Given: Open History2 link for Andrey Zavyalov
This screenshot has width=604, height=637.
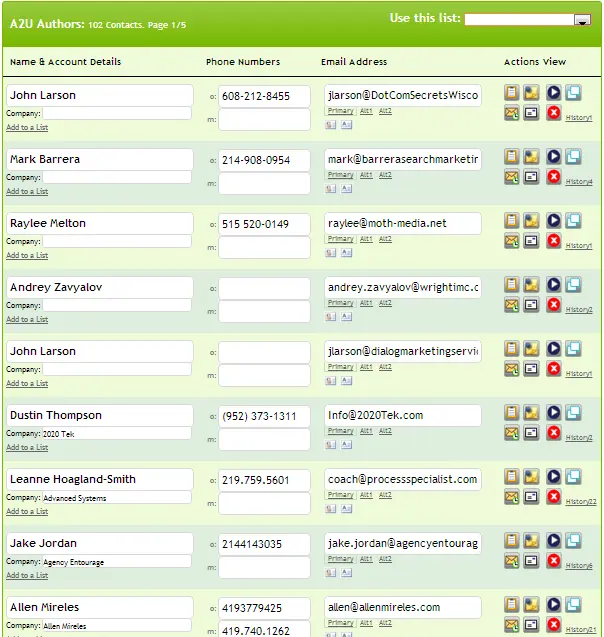Looking at the screenshot, I should click(579, 310).
